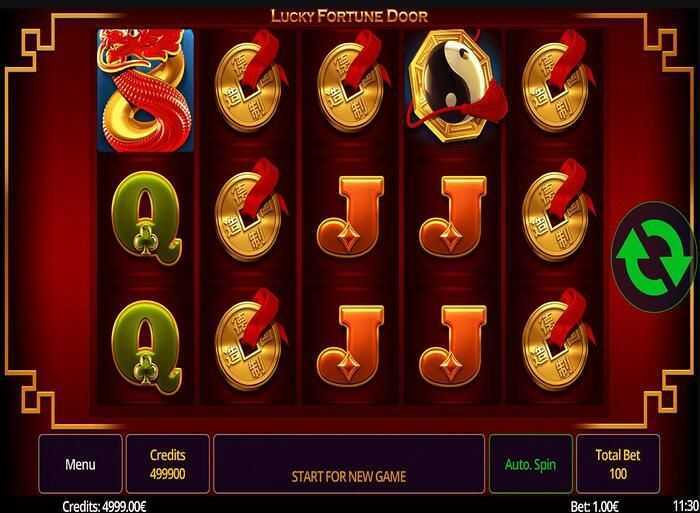Viewport: 700px width, 513px height.
Task: Select the red dragon symbol
Action: pos(146,91)
